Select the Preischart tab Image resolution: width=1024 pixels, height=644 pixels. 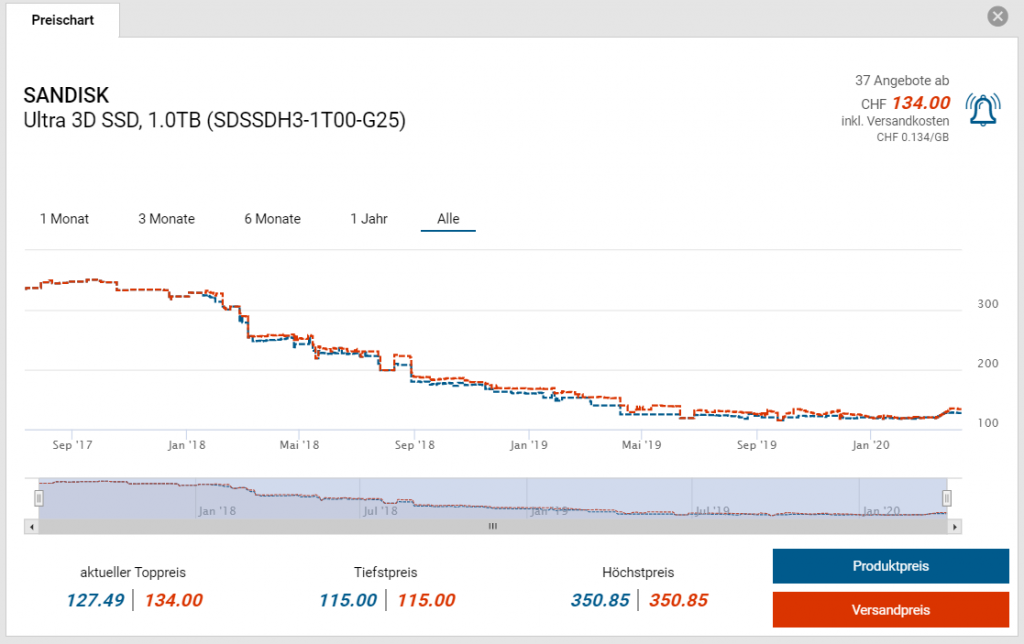62,20
